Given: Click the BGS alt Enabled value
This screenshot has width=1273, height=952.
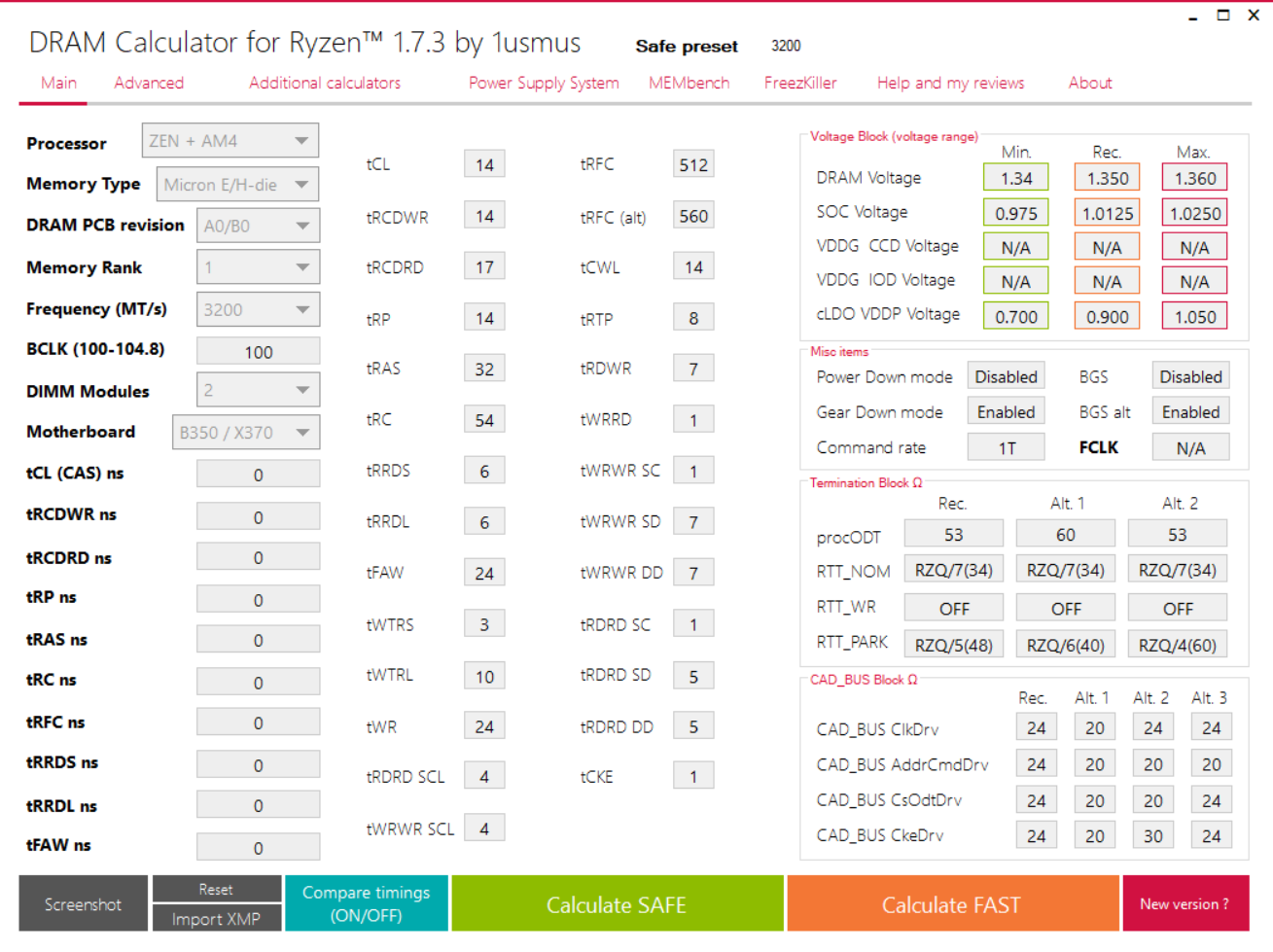Looking at the screenshot, I should 1190,412.
